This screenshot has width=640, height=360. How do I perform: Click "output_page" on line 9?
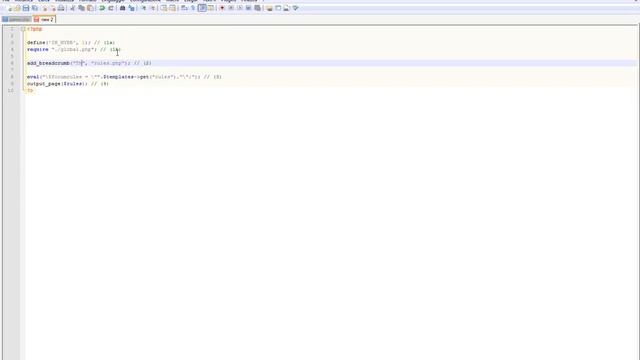pos(44,84)
